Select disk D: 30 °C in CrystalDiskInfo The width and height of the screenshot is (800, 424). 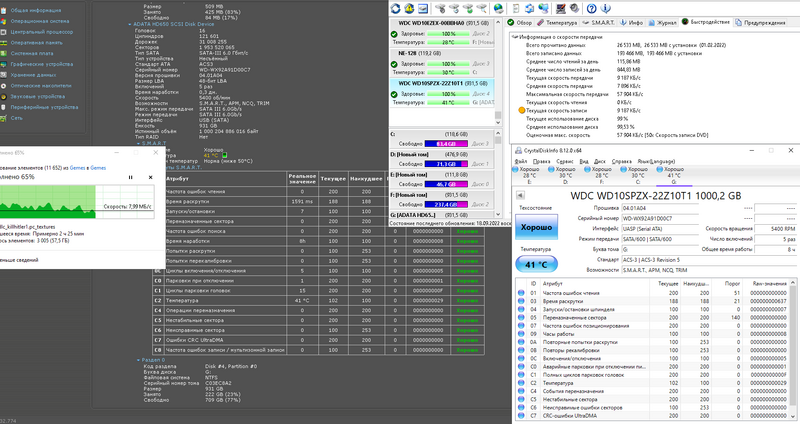point(565,175)
